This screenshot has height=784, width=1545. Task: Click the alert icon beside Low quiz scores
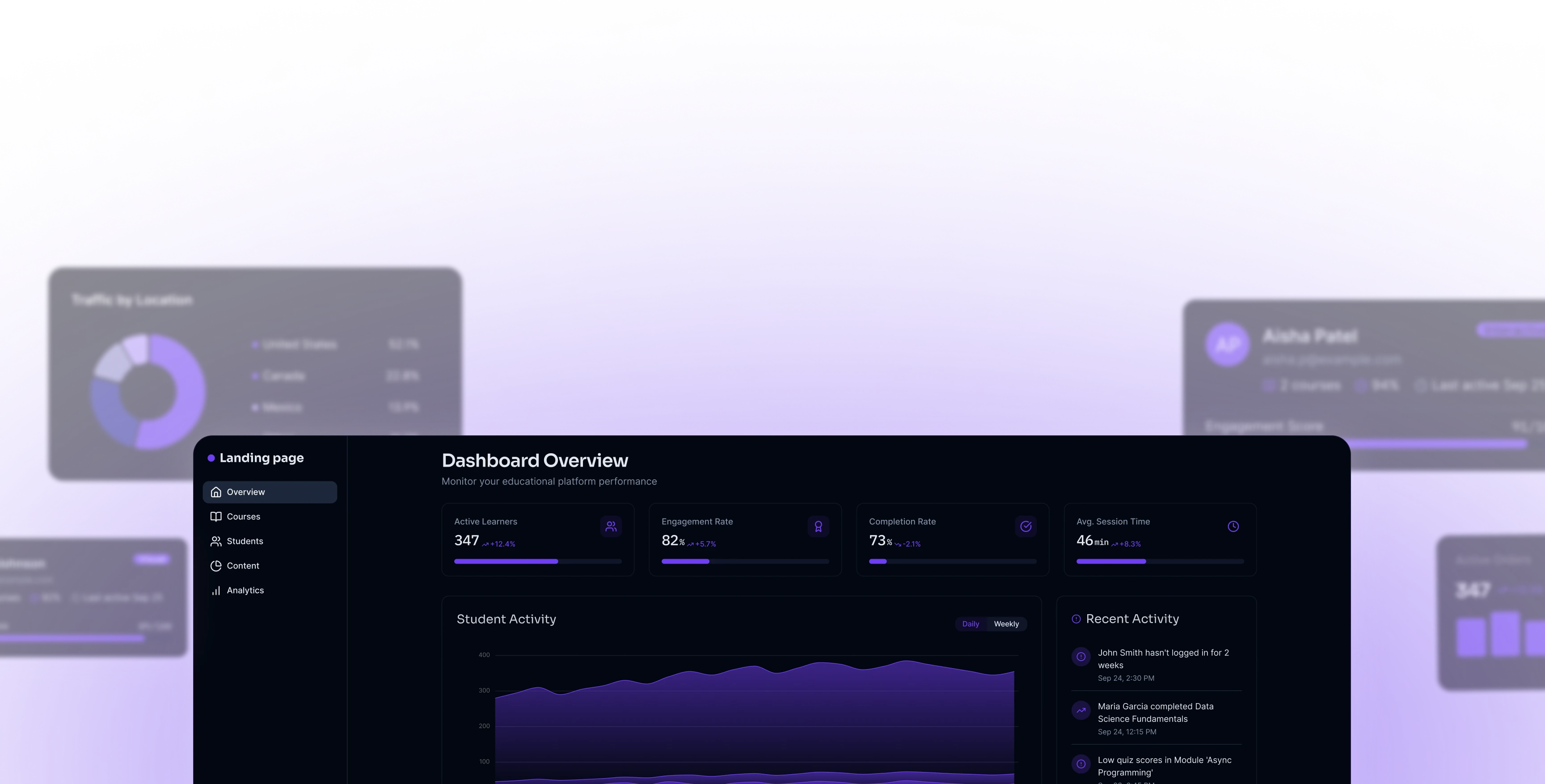[x=1081, y=763]
